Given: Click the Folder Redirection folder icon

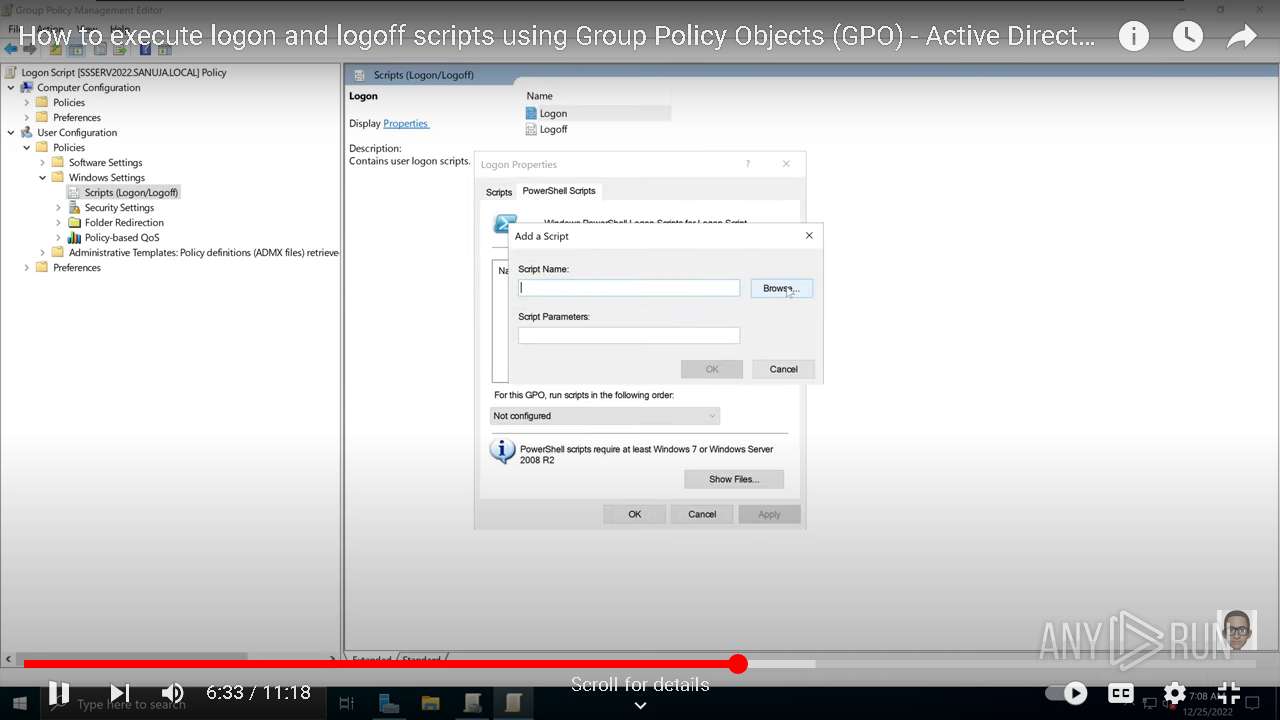Looking at the screenshot, I should 74,222.
